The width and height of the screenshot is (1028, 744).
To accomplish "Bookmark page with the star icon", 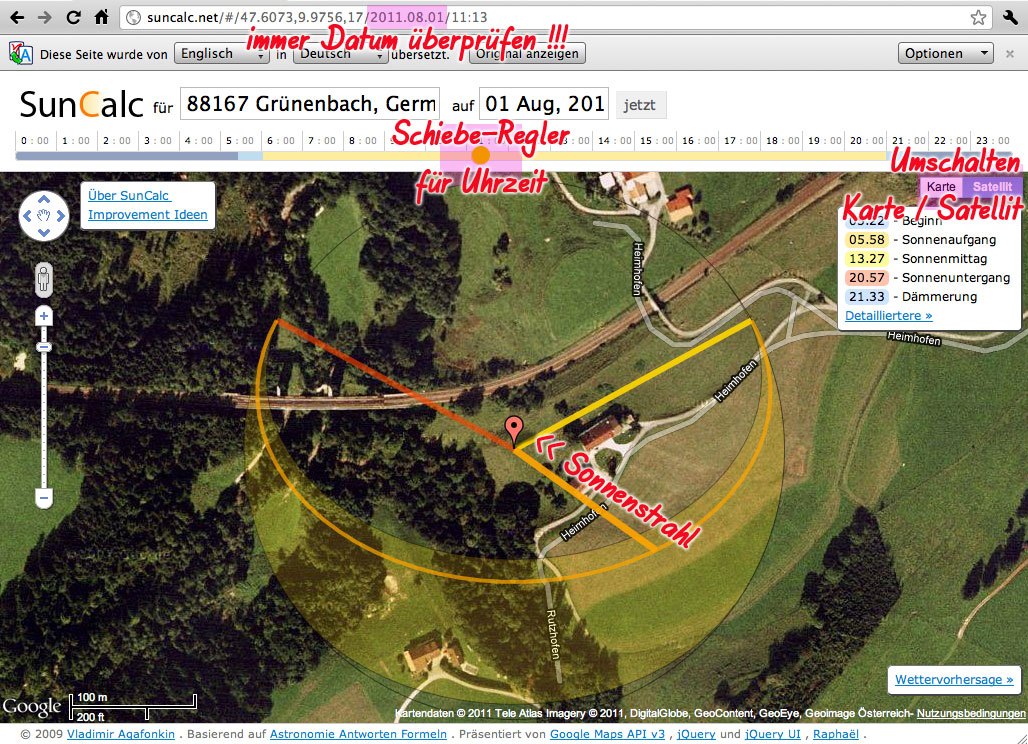I will click(x=978, y=18).
